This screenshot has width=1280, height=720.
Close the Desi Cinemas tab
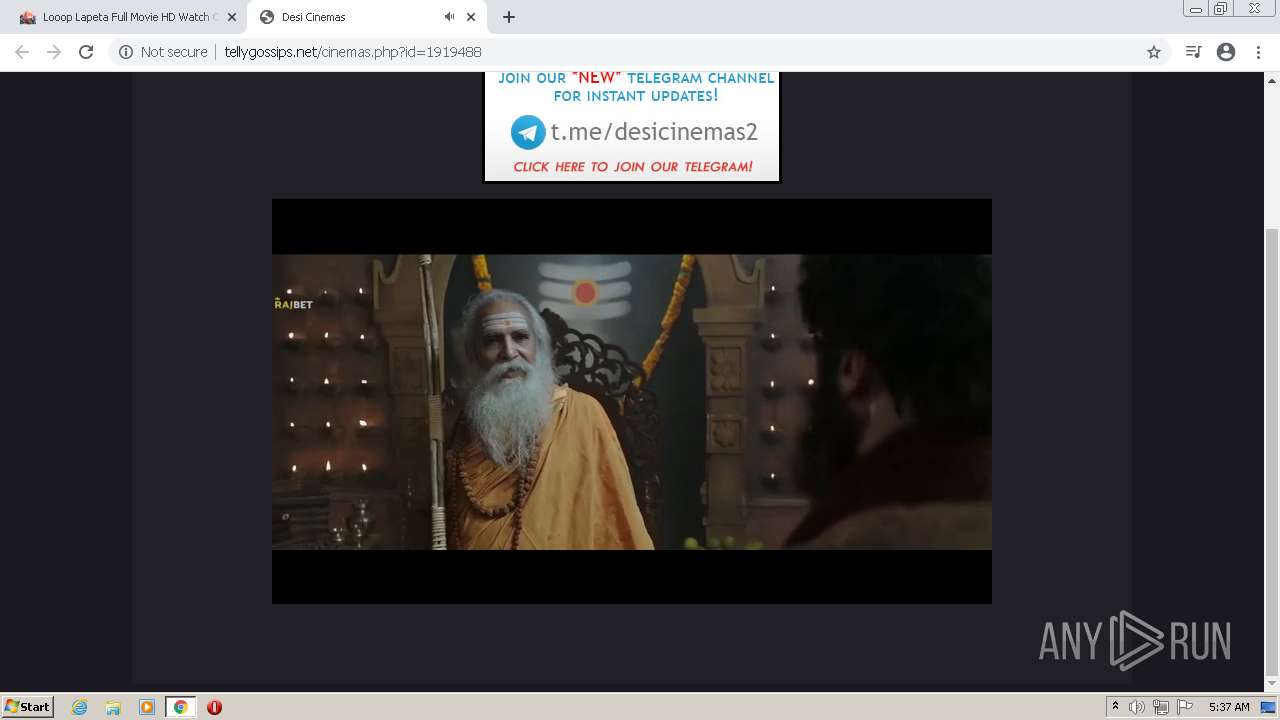471,17
